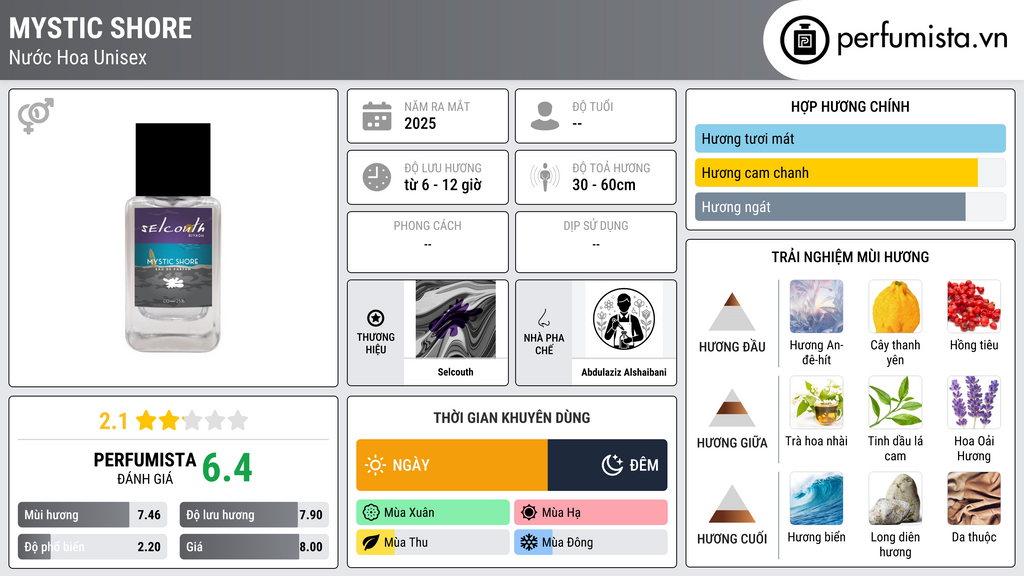
Task: Click the Perfumista rating 6.4
Action: tap(227, 468)
